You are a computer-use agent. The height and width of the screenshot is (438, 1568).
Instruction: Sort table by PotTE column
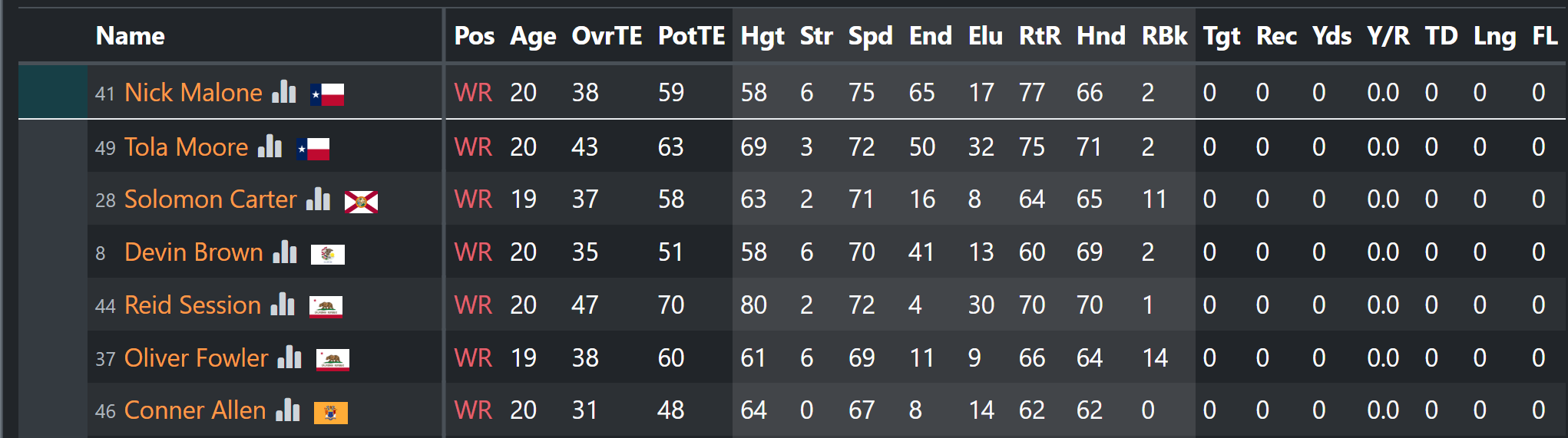[691, 36]
